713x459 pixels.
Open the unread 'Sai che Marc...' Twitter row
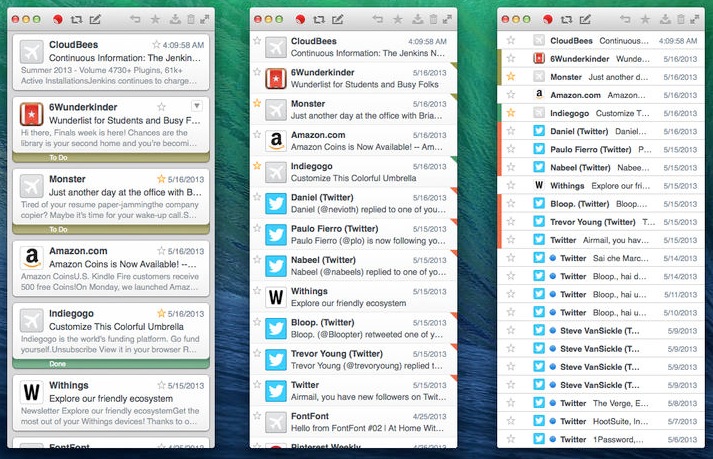coord(601,258)
